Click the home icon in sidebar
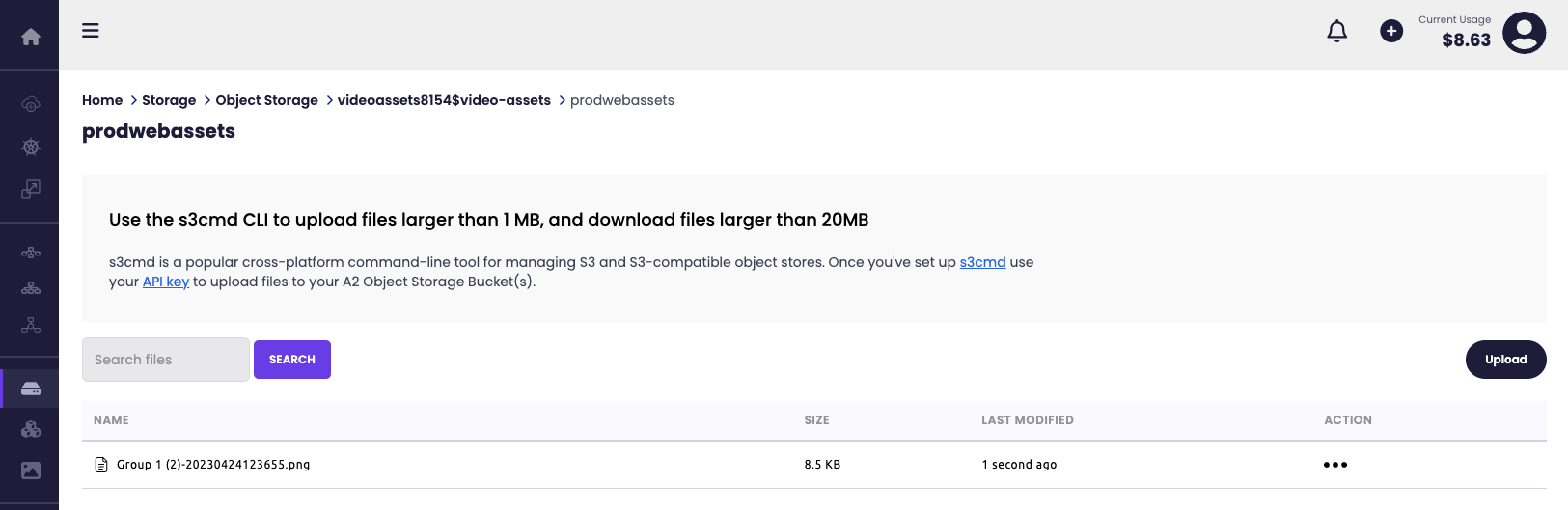 pyautogui.click(x=31, y=37)
